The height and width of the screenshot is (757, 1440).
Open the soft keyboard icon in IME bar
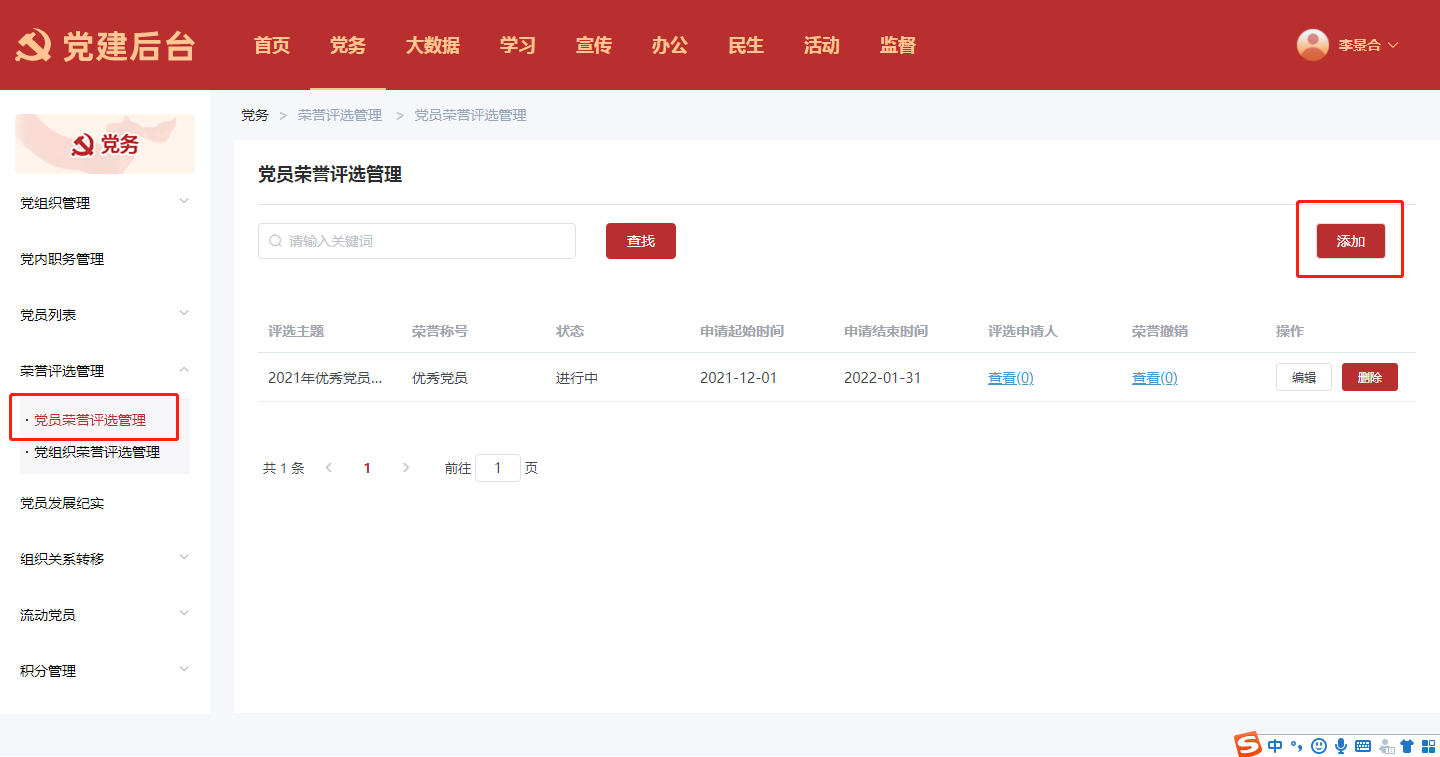[x=1363, y=746]
